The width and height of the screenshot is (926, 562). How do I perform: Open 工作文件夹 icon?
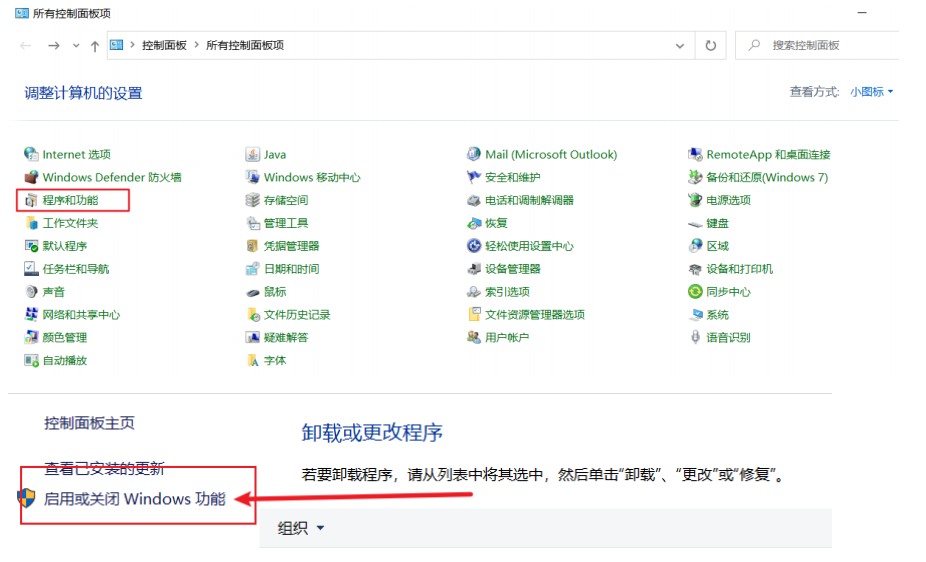(x=31, y=223)
